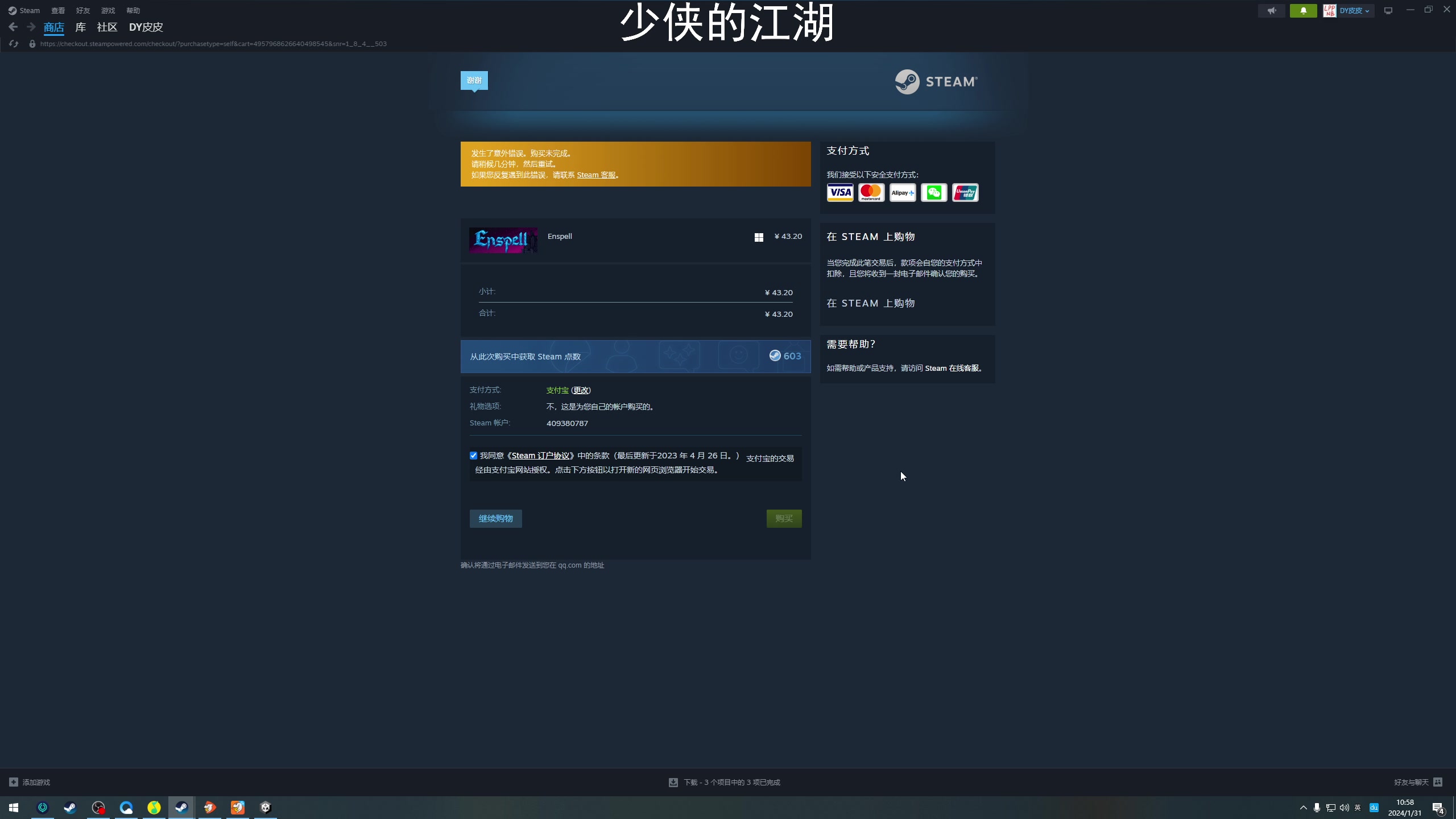Click the Mastercard payment logo
The width and height of the screenshot is (1456, 819).
tap(871, 193)
